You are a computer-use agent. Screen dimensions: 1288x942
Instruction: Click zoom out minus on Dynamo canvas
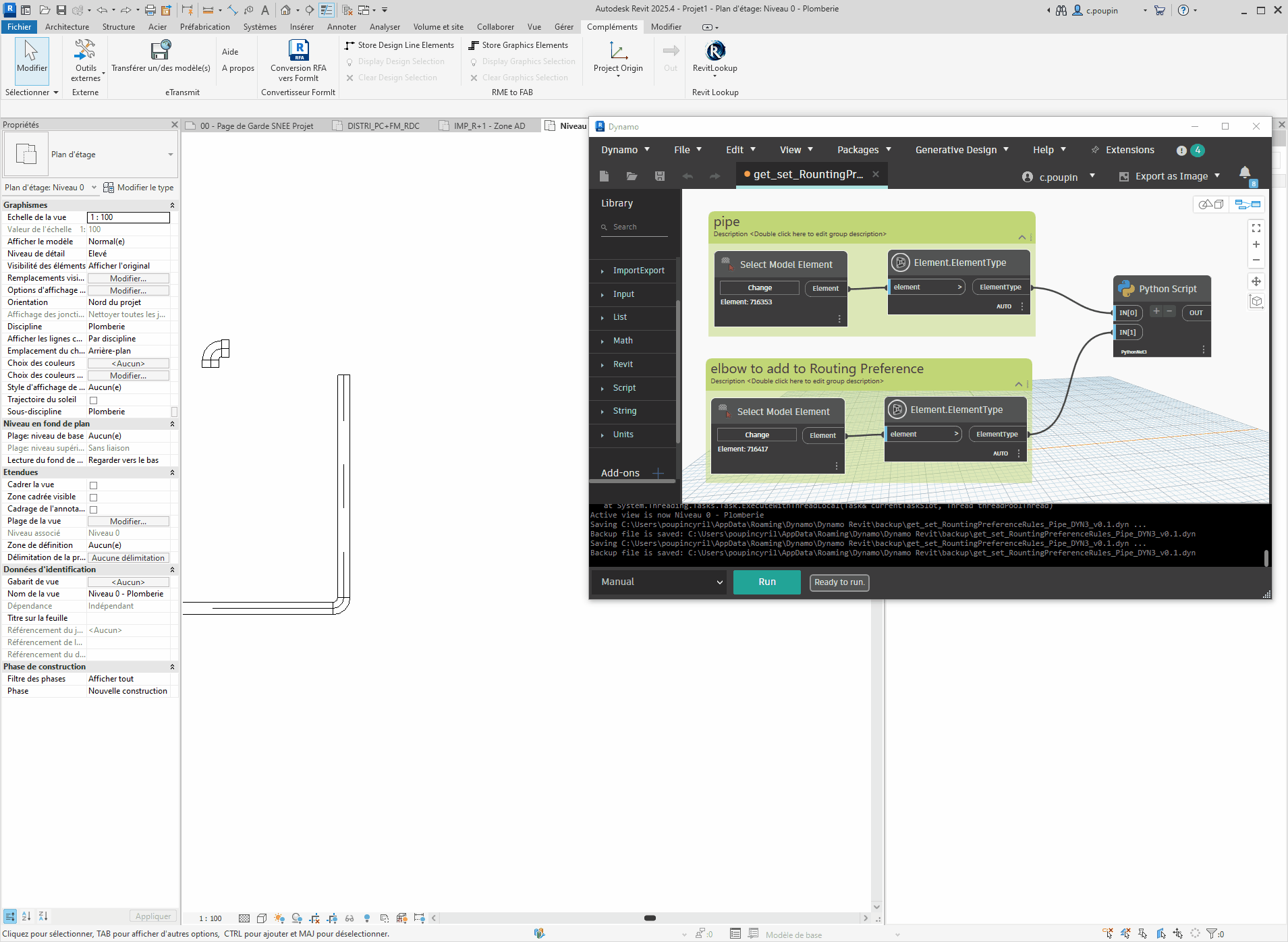[1256, 260]
